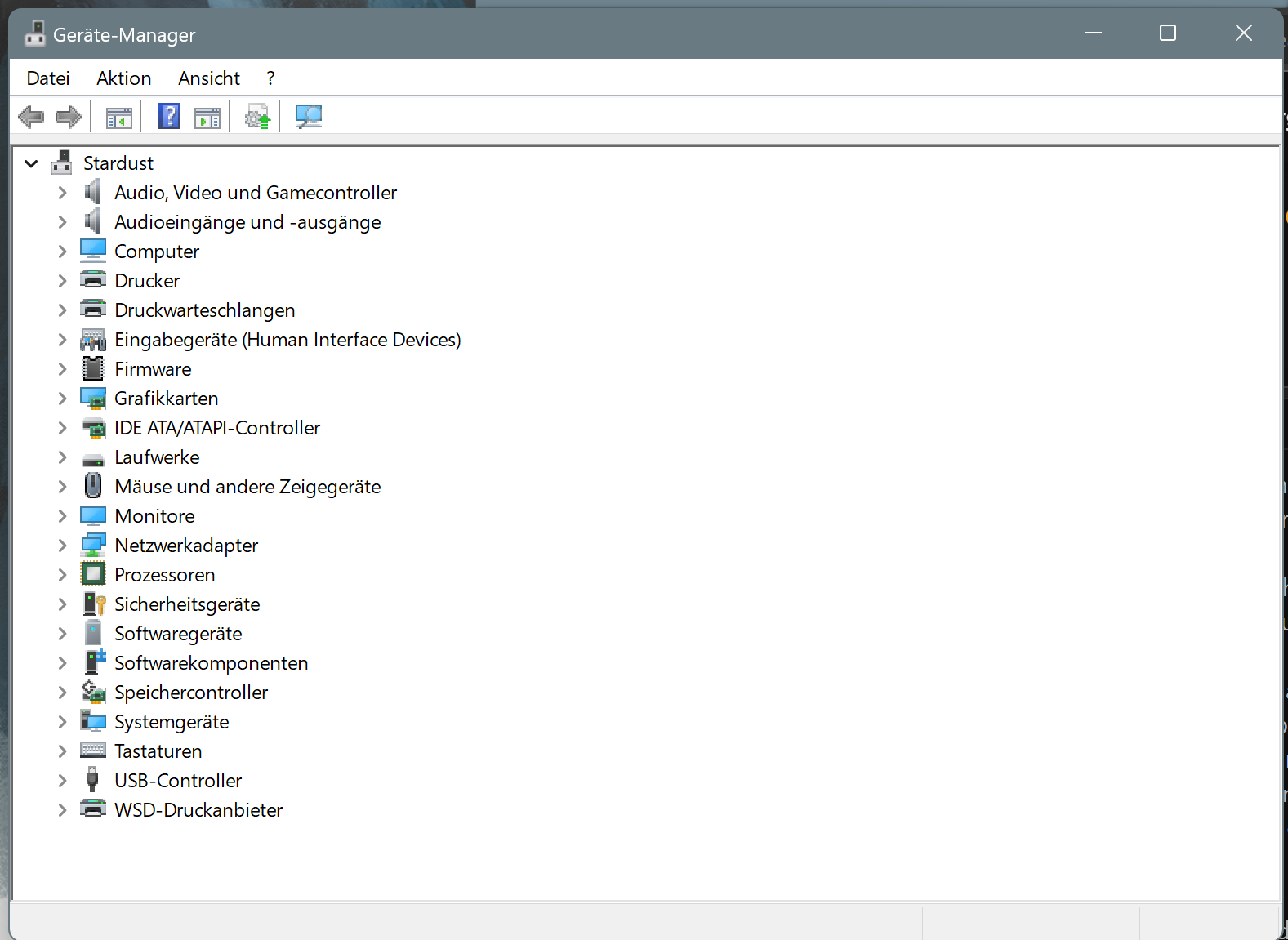Viewport: 1288px width, 940px height.
Task: Click the Stardust computer node icon
Action: coord(61,163)
